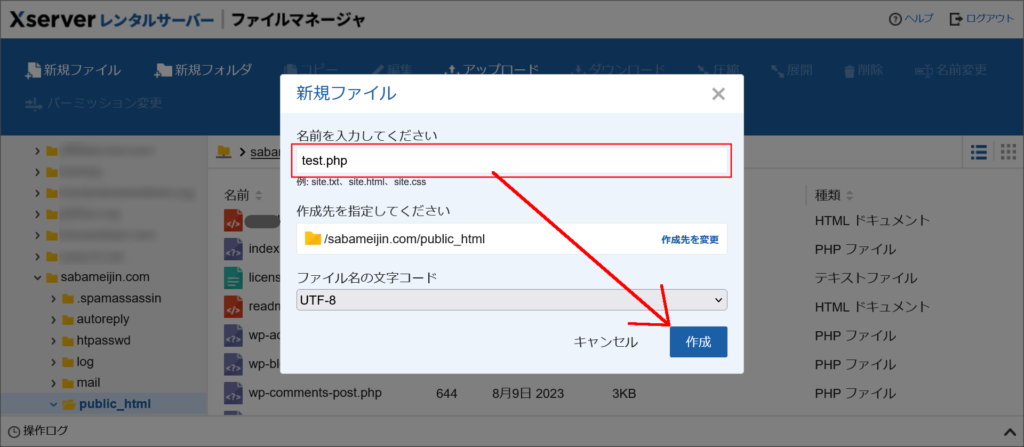
Task: Expand the autoreply folder chevron
Action: (x=54, y=320)
